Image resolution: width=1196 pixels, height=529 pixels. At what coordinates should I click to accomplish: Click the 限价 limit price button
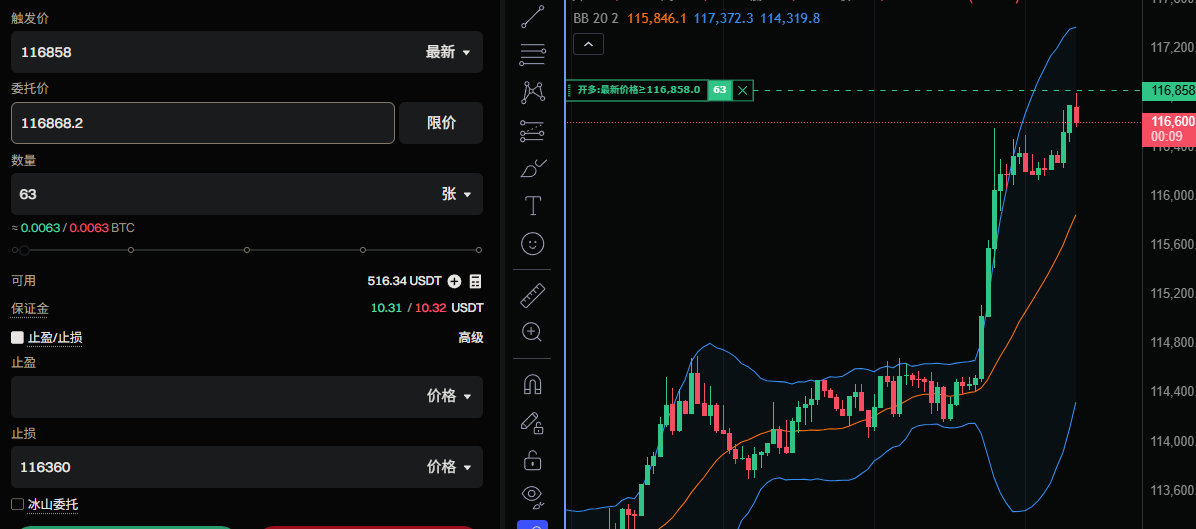441,123
